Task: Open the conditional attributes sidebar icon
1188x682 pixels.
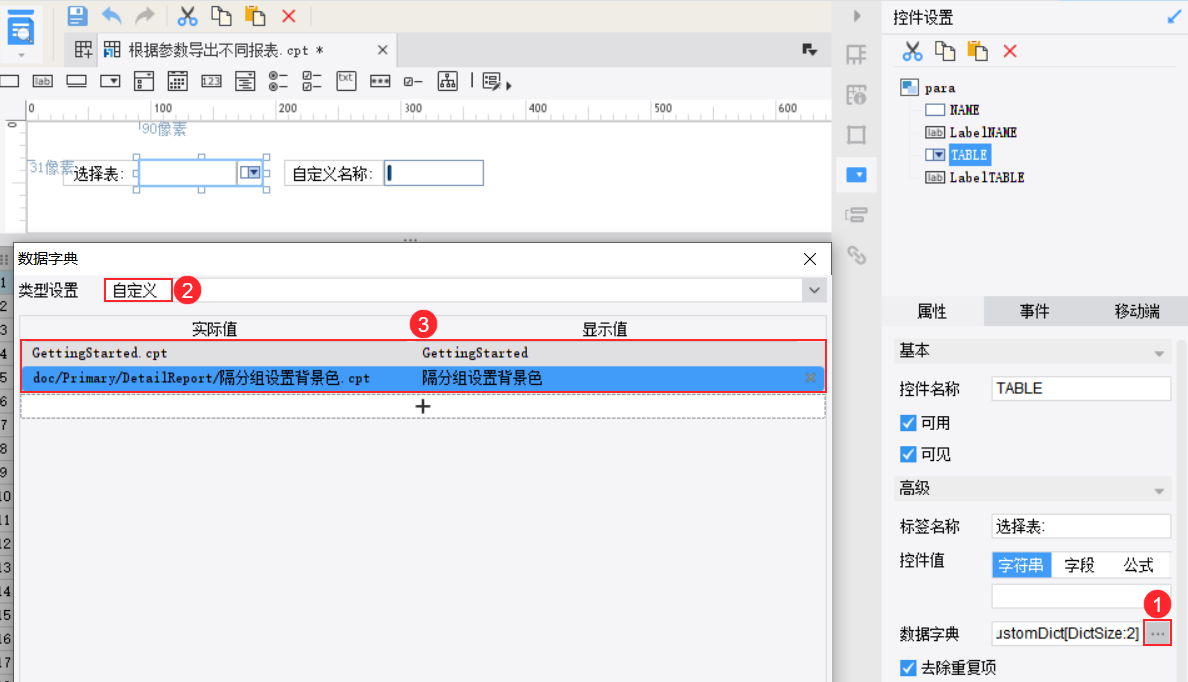Action: tap(856, 215)
